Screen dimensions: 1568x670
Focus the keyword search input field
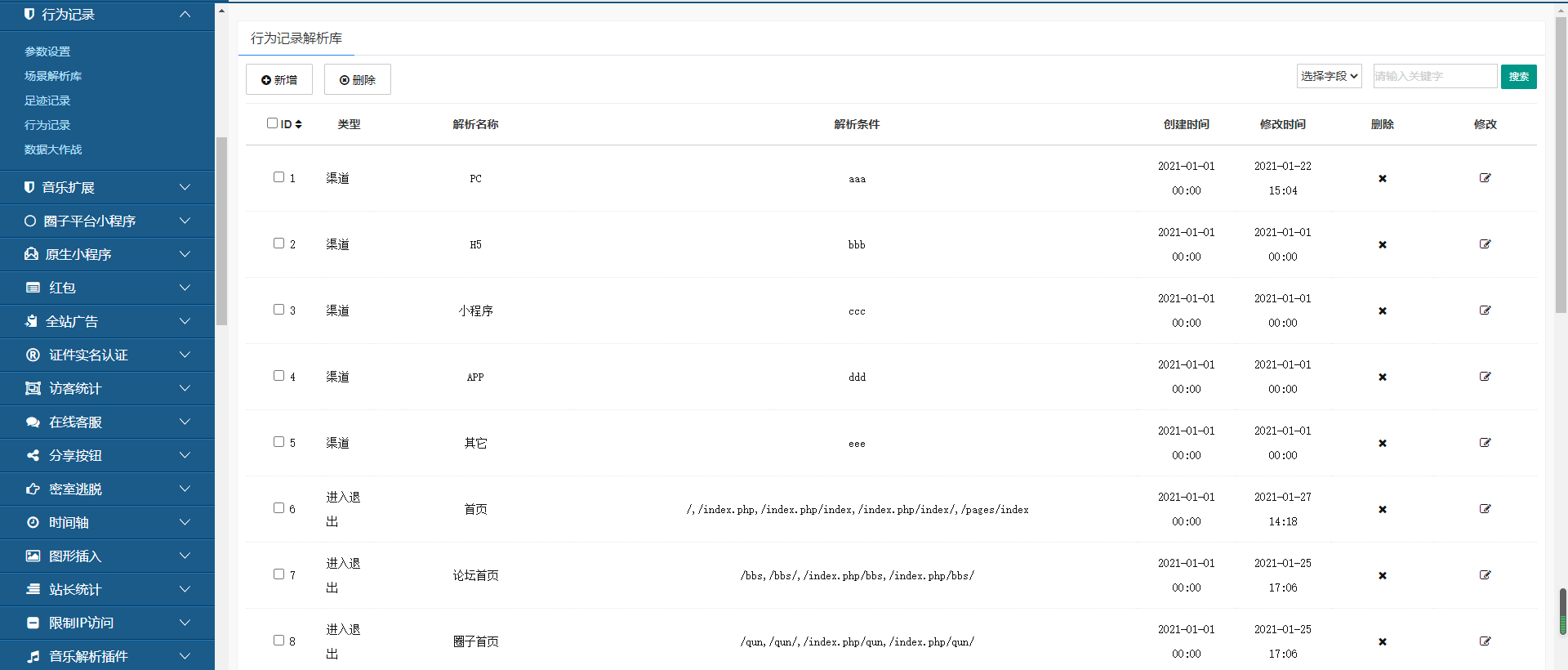(1435, 76)
